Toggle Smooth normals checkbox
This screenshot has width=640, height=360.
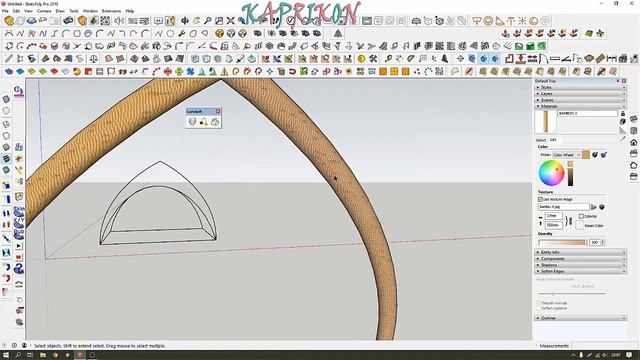[x=539, y=303]
